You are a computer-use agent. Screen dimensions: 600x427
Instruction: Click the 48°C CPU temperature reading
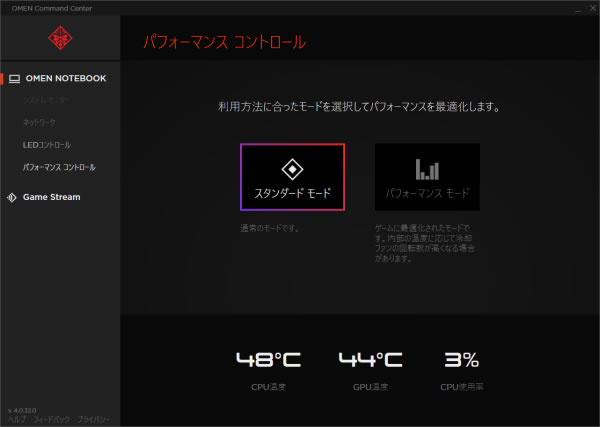269,360
